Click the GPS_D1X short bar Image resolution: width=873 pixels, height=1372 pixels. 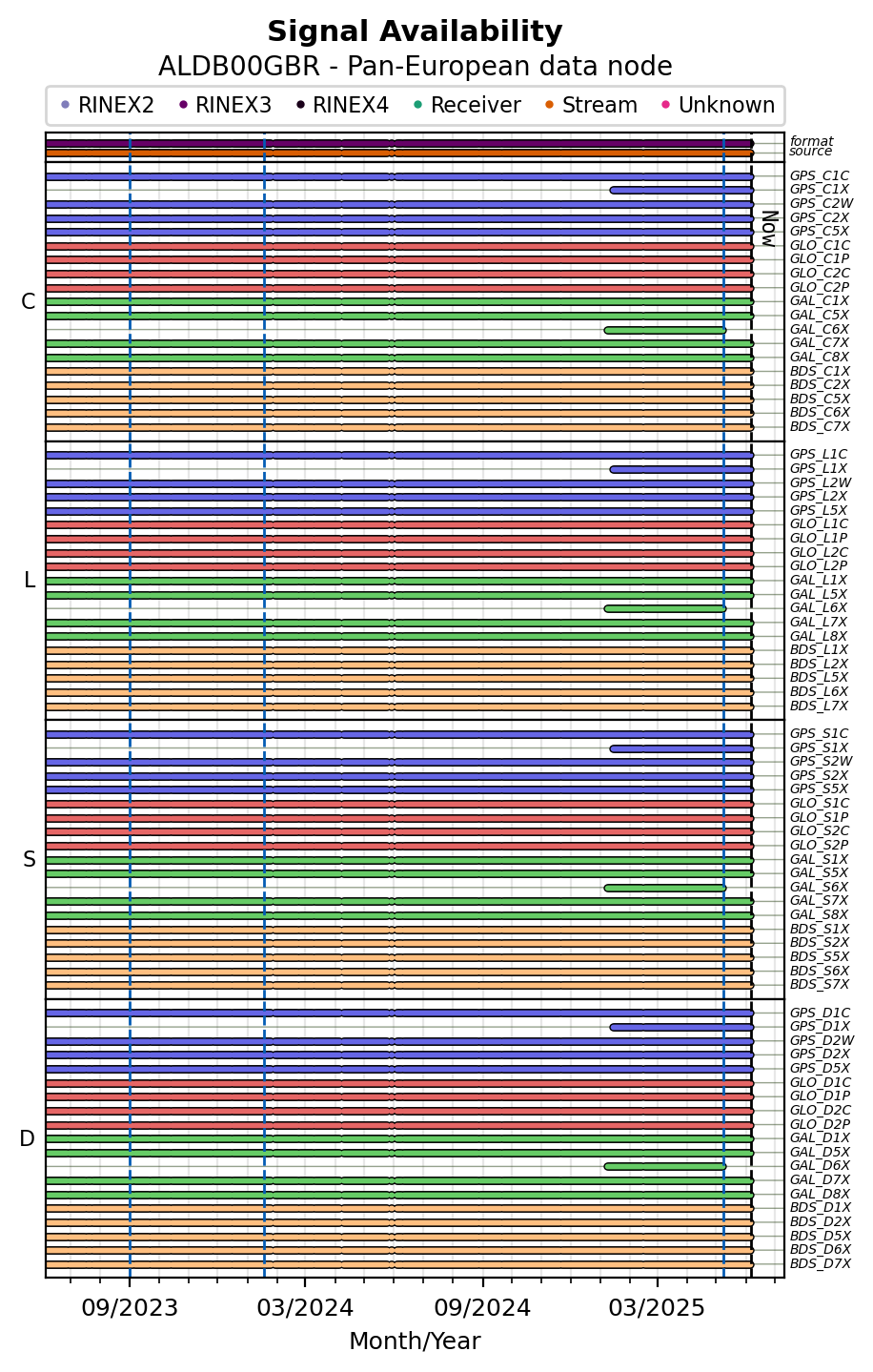tap(681, 1027)
